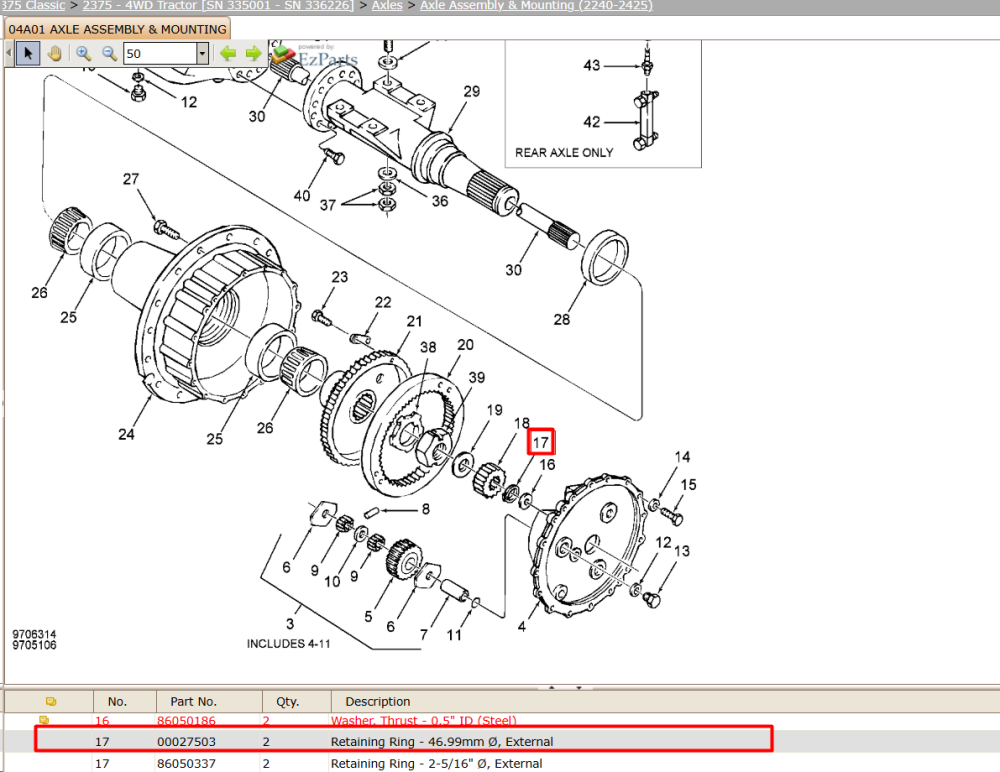Sort by the No. column header

click(117, 701)
